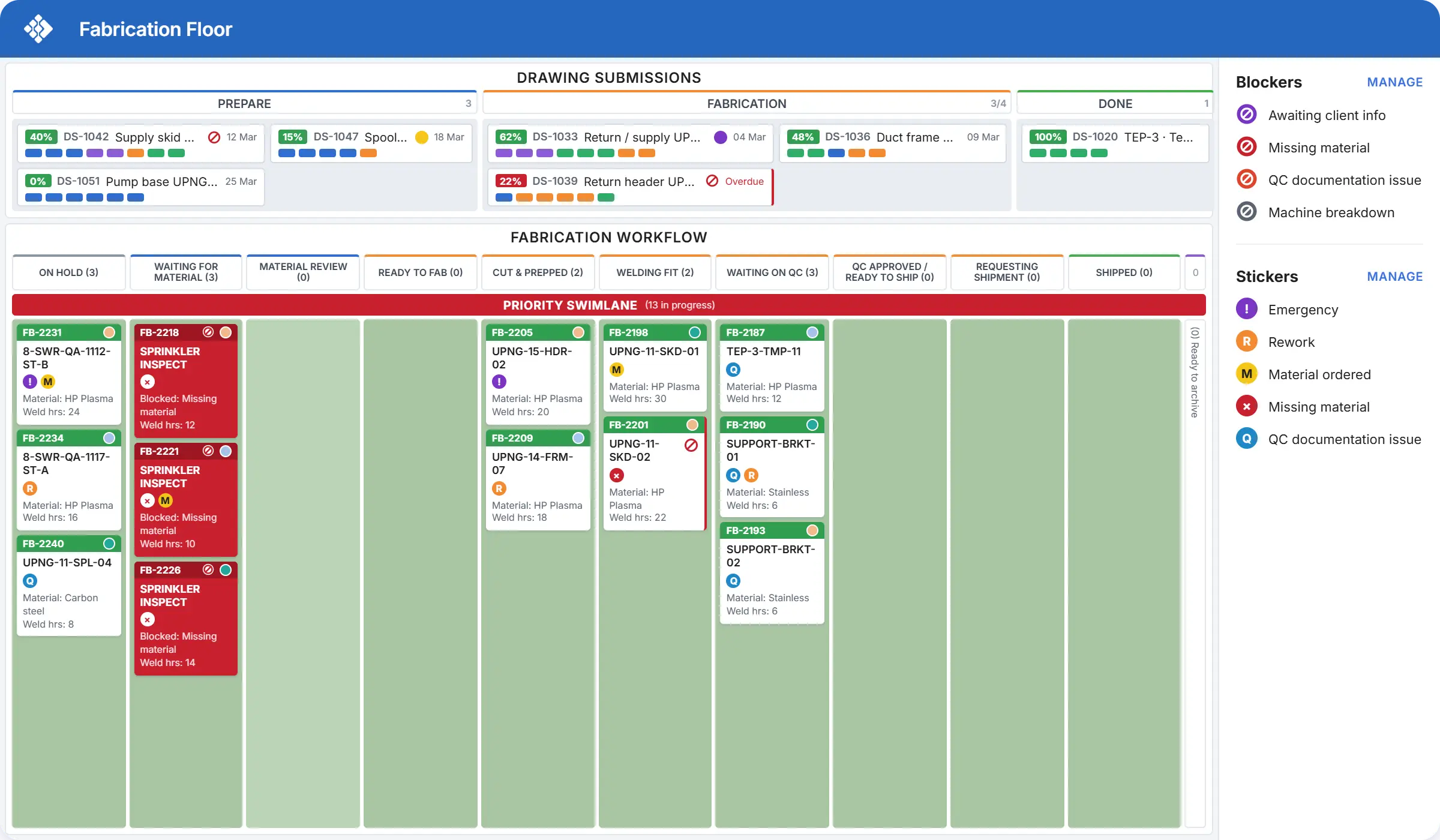Click the Material ordered sticker on FB-2231
Viewport: 1440px width, 840px height.
[48, 382]
